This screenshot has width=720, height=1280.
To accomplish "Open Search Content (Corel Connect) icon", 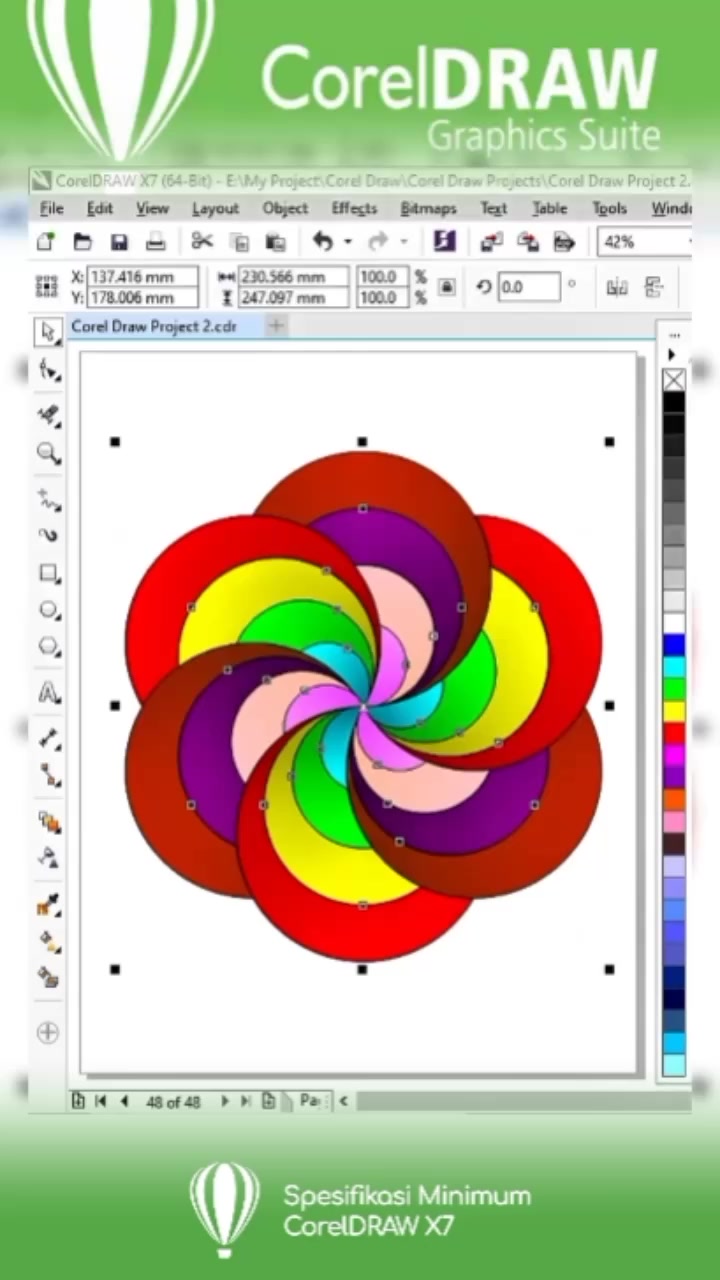I will (x=444, y=241).
